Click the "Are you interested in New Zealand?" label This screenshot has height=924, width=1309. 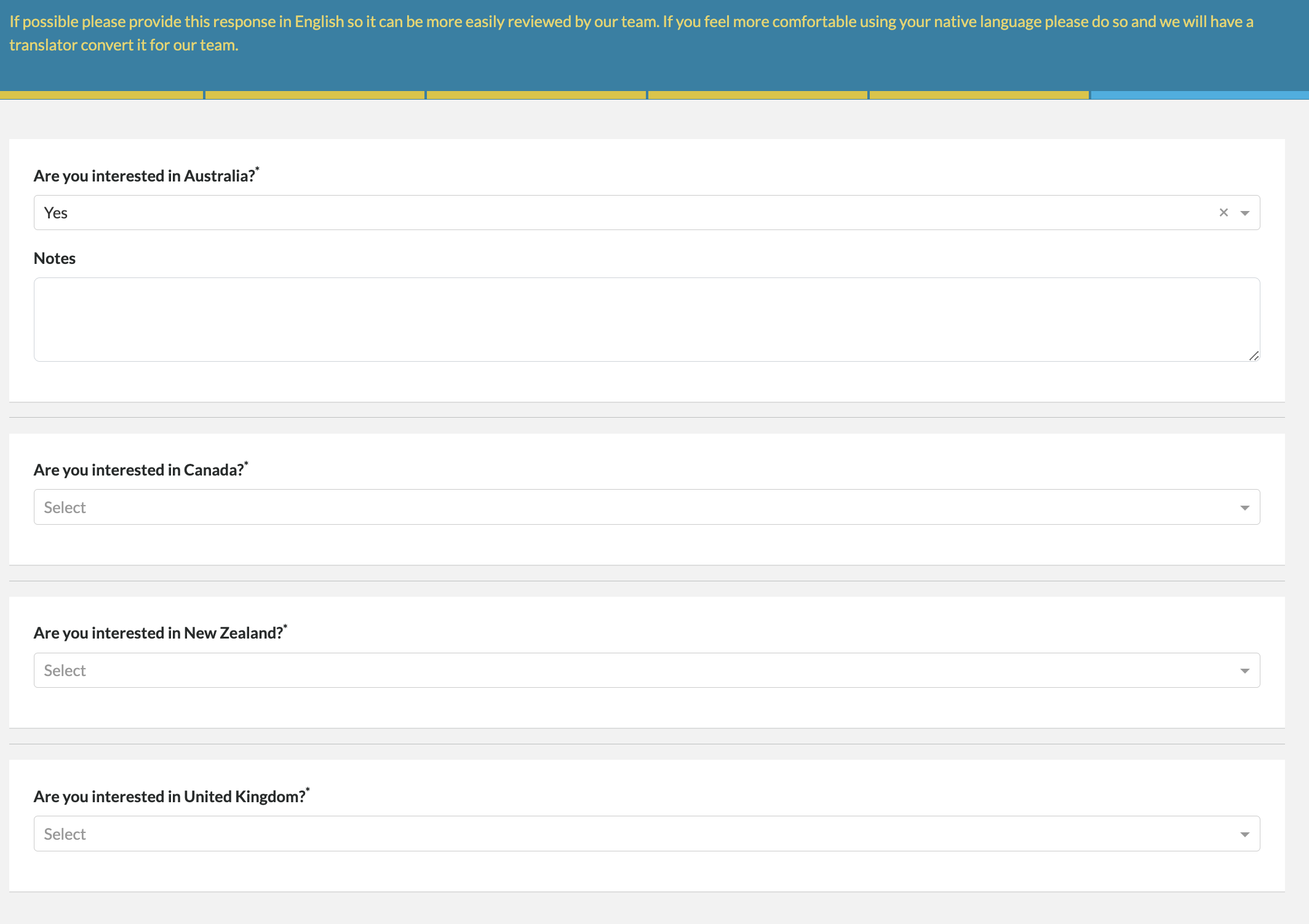[x=158, y=632]
